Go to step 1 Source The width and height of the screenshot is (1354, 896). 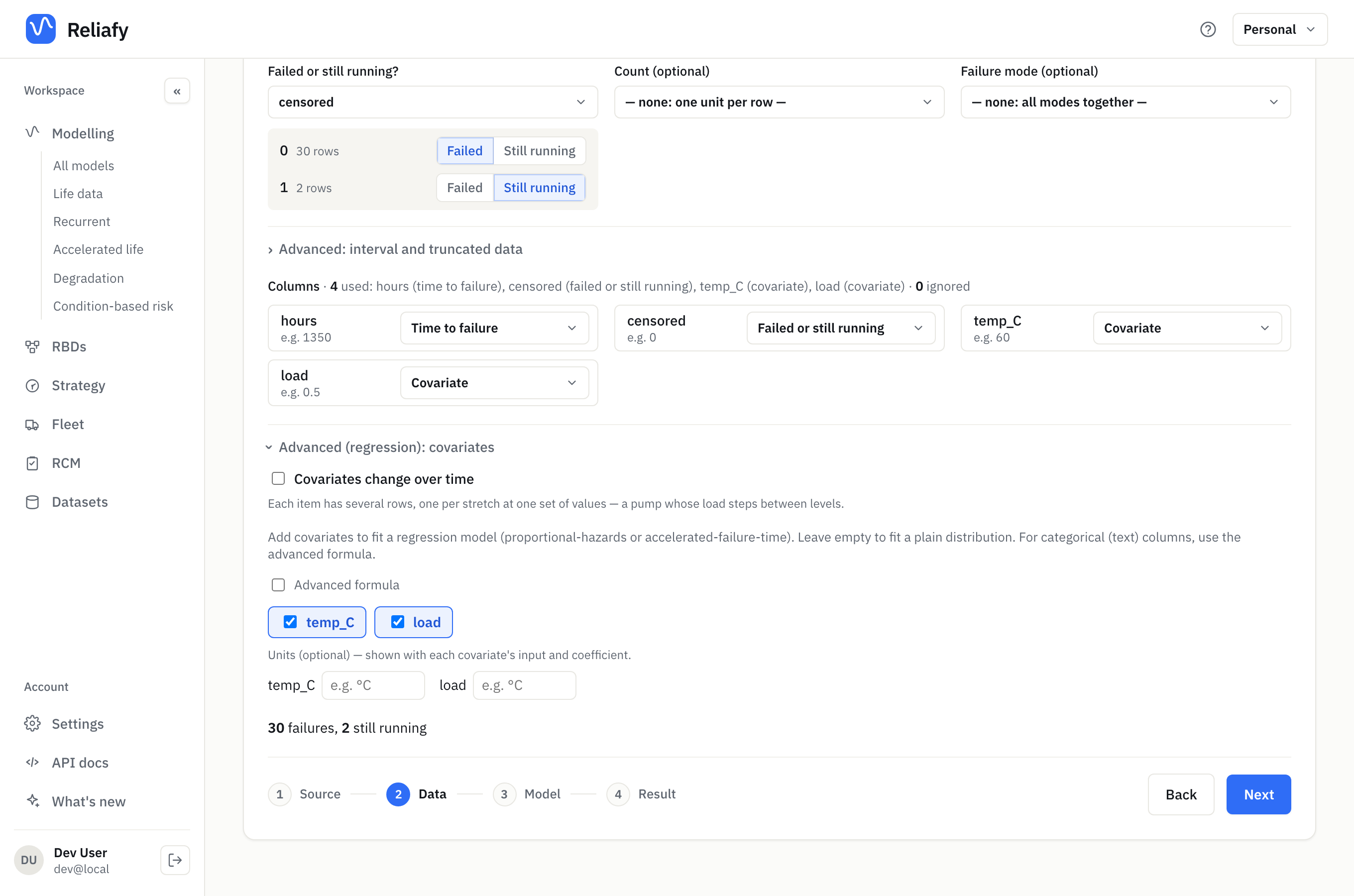tap(305, 794)
